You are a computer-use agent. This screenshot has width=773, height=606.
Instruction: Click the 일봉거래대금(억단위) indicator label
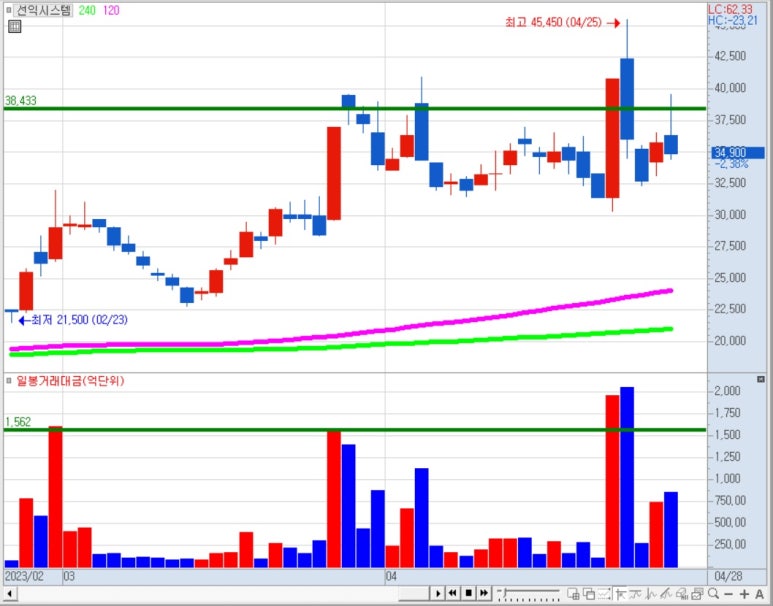[70, 381]
